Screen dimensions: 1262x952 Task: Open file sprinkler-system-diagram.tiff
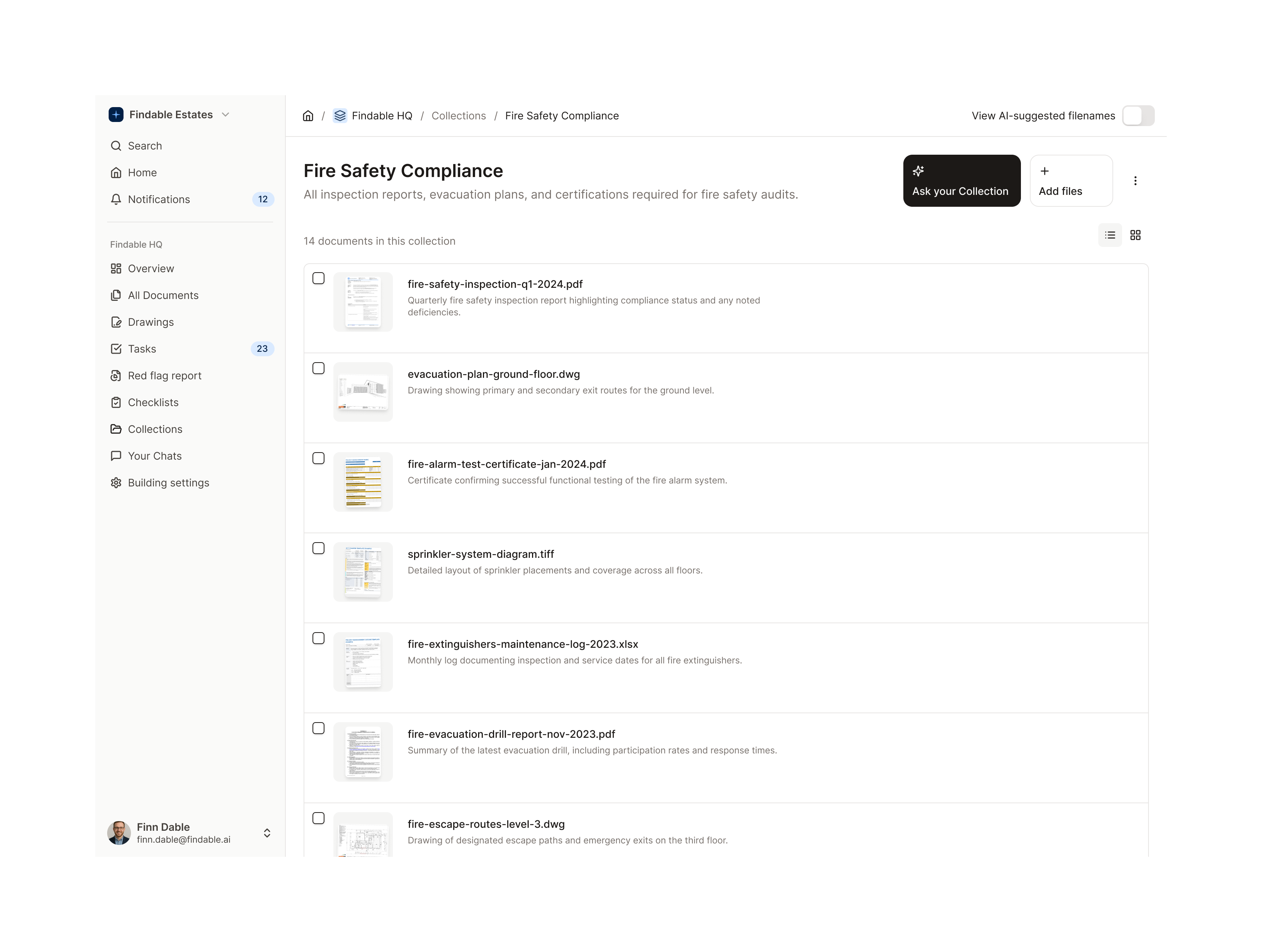pyautogui.click(x=481, y=554)
